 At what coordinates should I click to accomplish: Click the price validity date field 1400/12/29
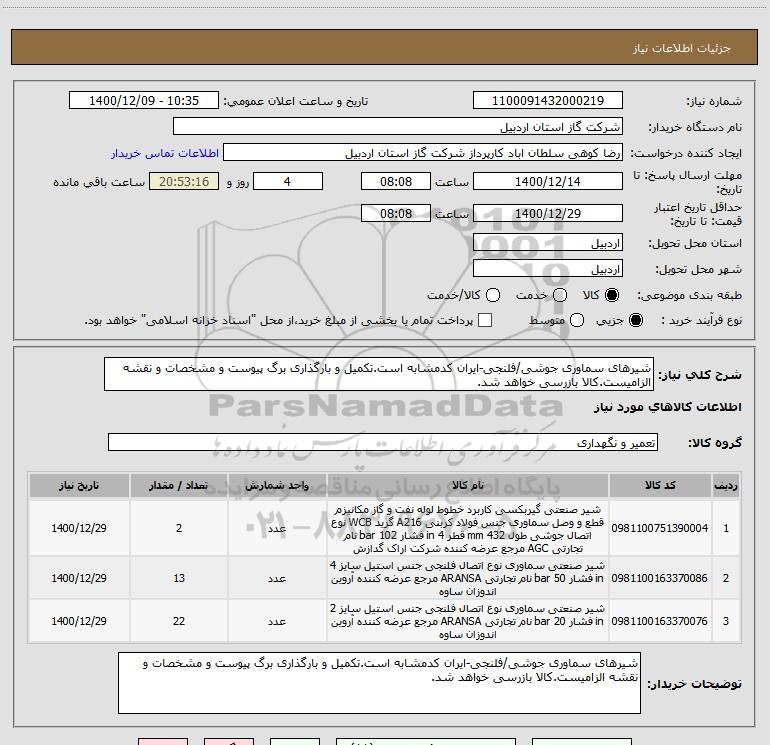(548, 214)
